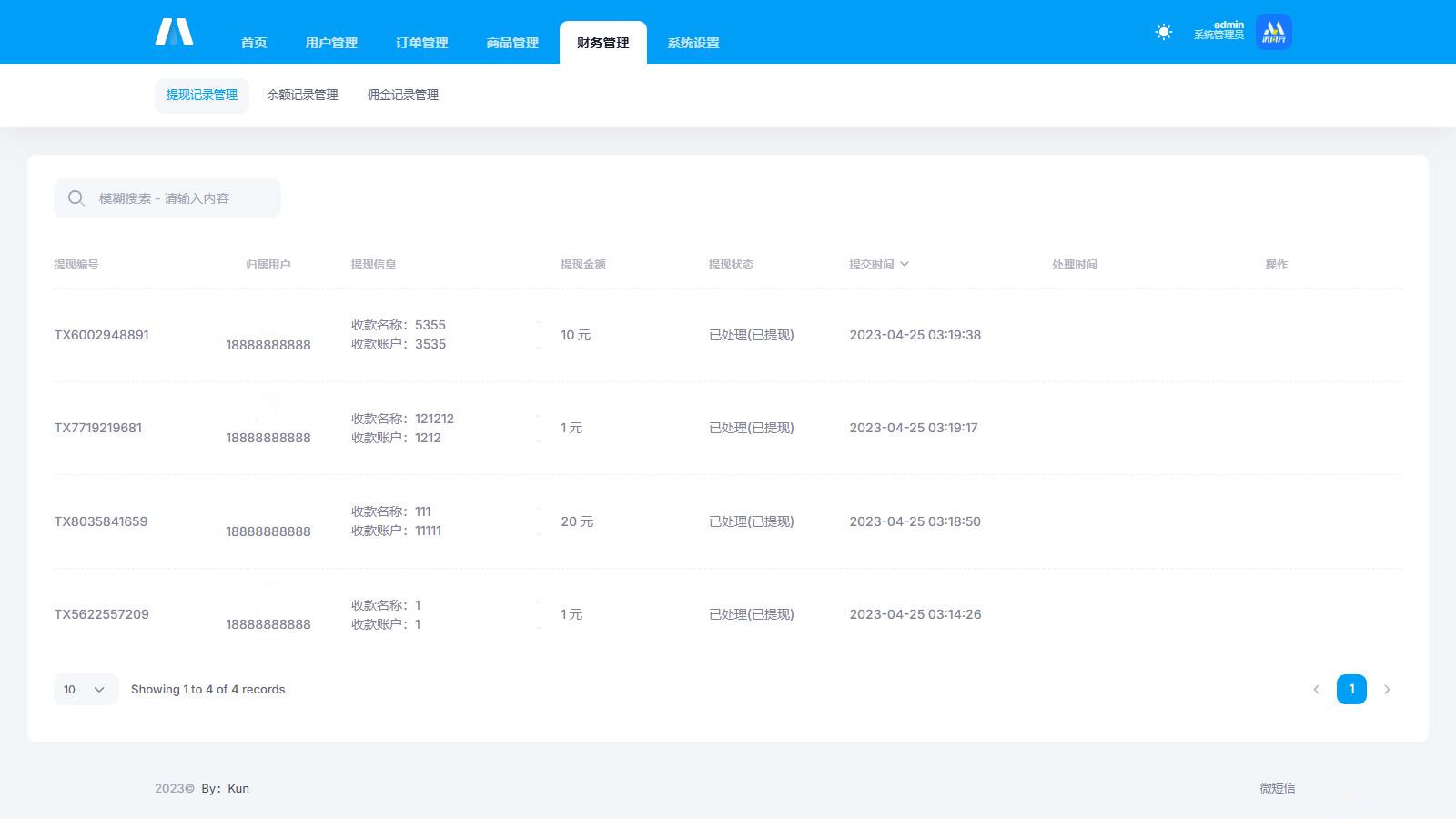Click page number 1 button
1456x819 pixels.
point(1351,690)
